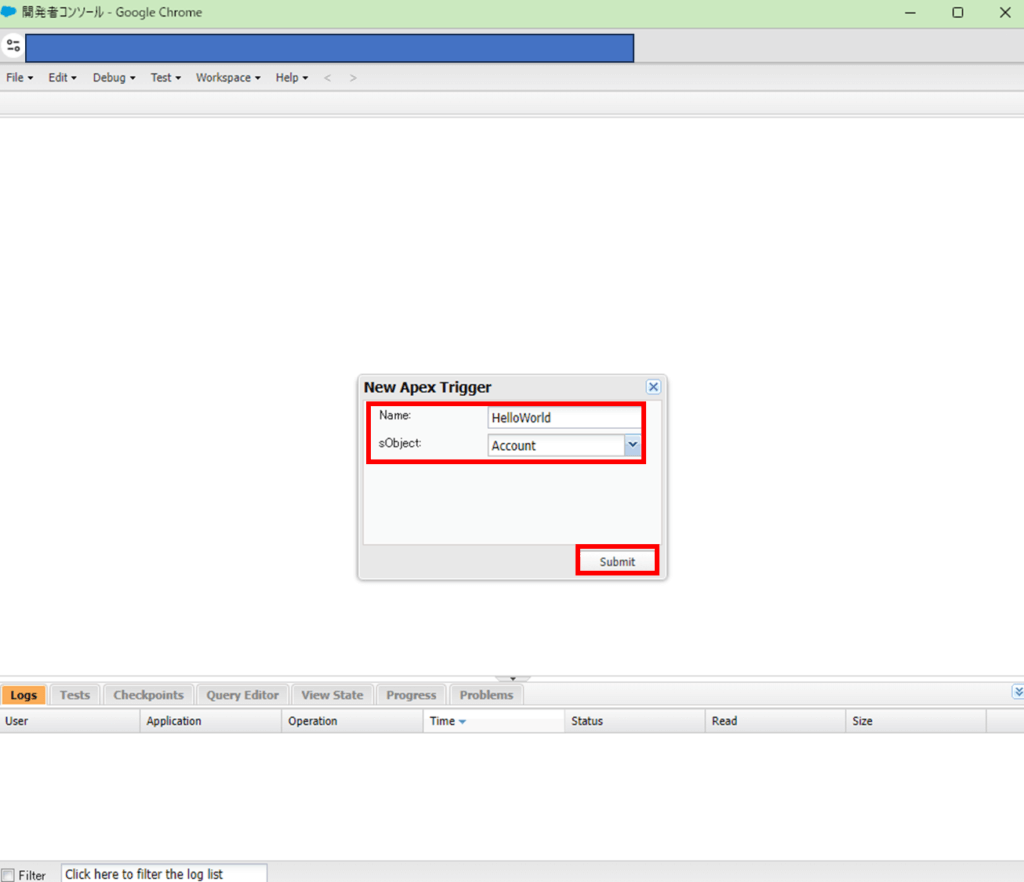Click the log list filter text box
This screenshot has width=1024, height=882.
point(164,874)
